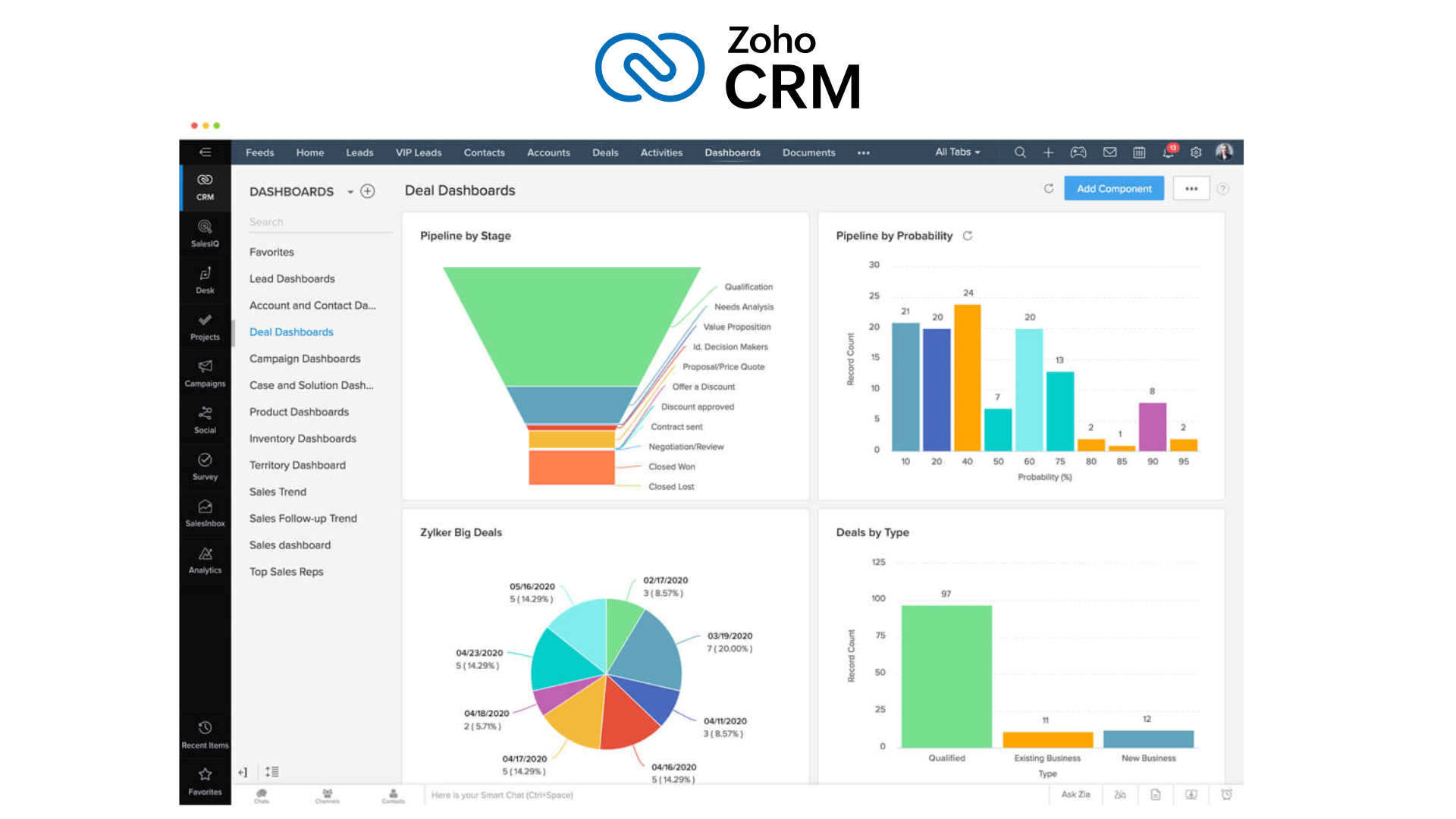Open the CRM app in sidebar
Viewport: 1456px width, 819px height.
205,187
